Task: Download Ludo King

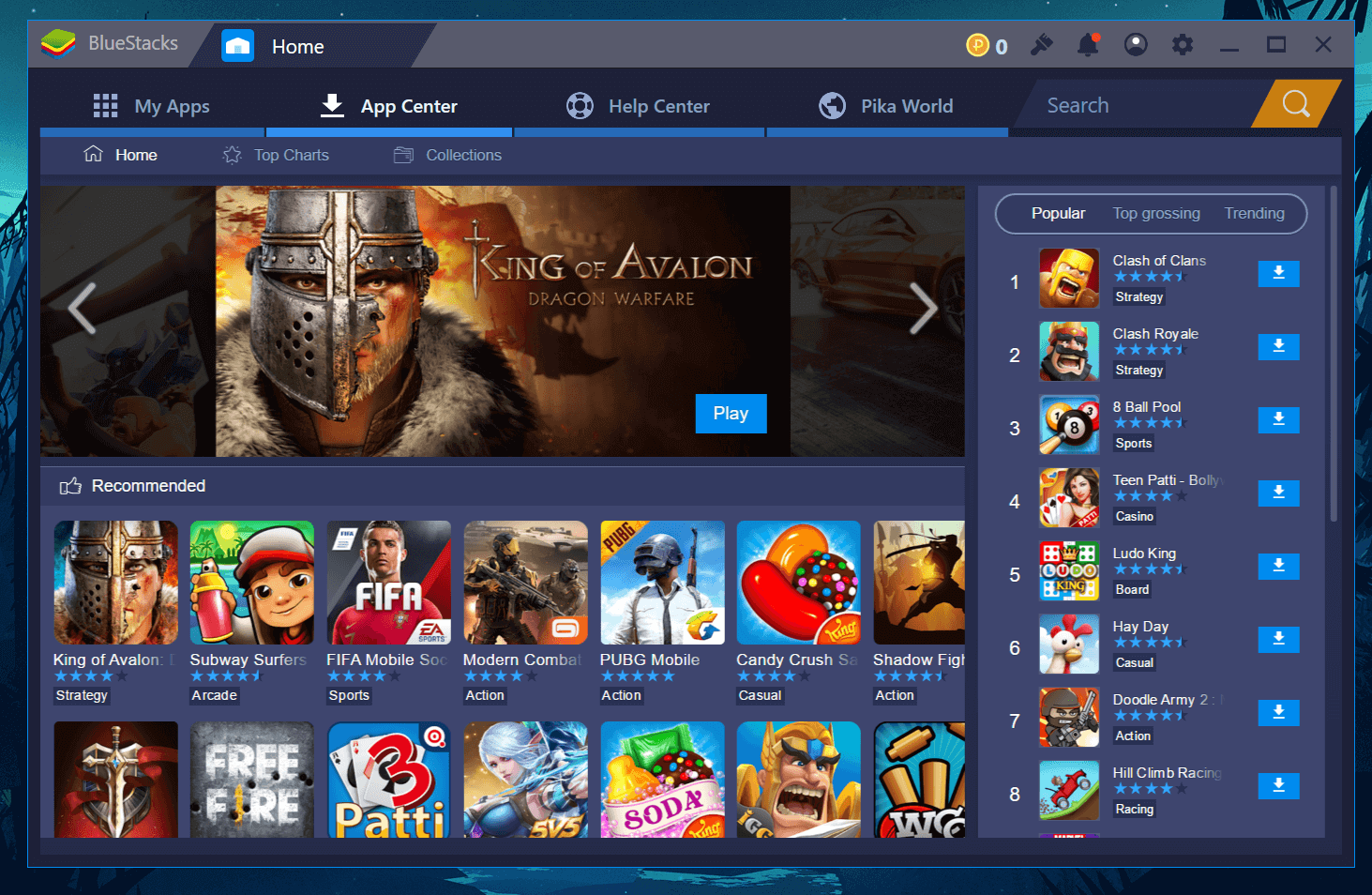Action: [1278, 566]
